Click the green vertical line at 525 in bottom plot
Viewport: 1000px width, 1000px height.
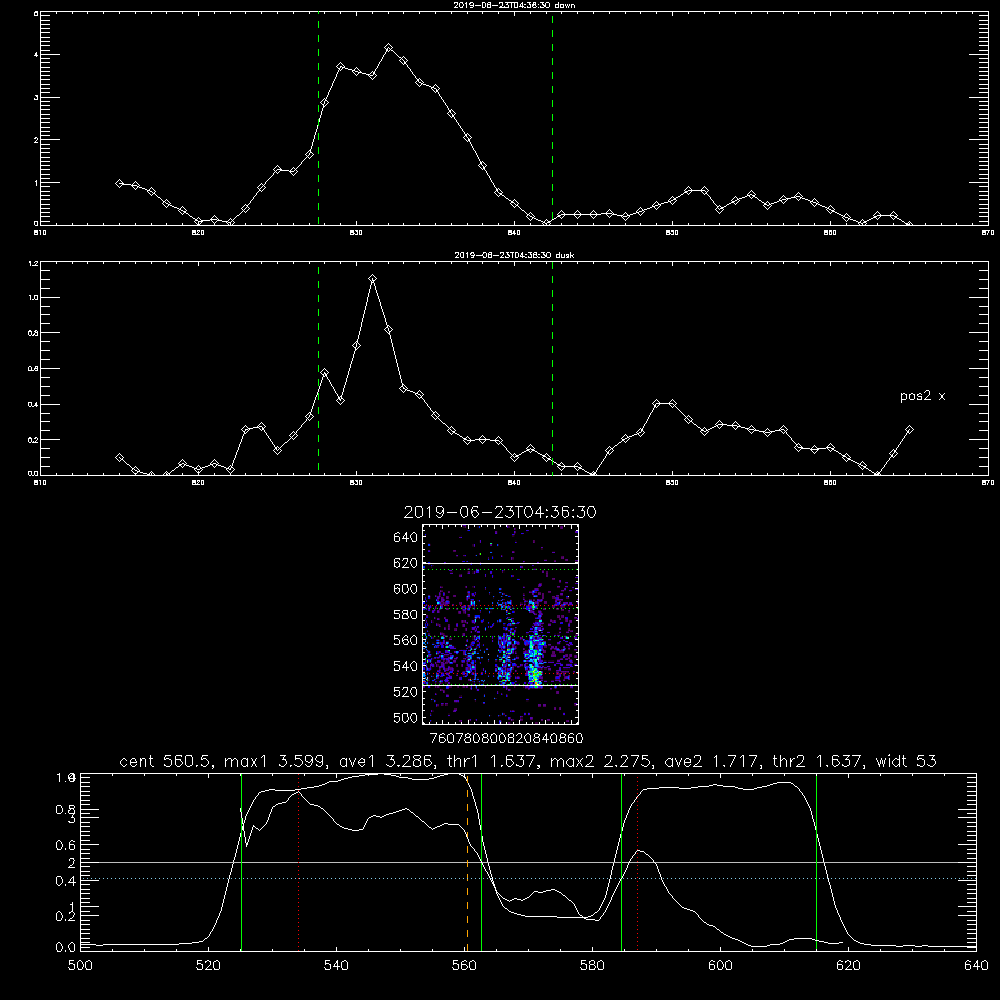(241, 862)
